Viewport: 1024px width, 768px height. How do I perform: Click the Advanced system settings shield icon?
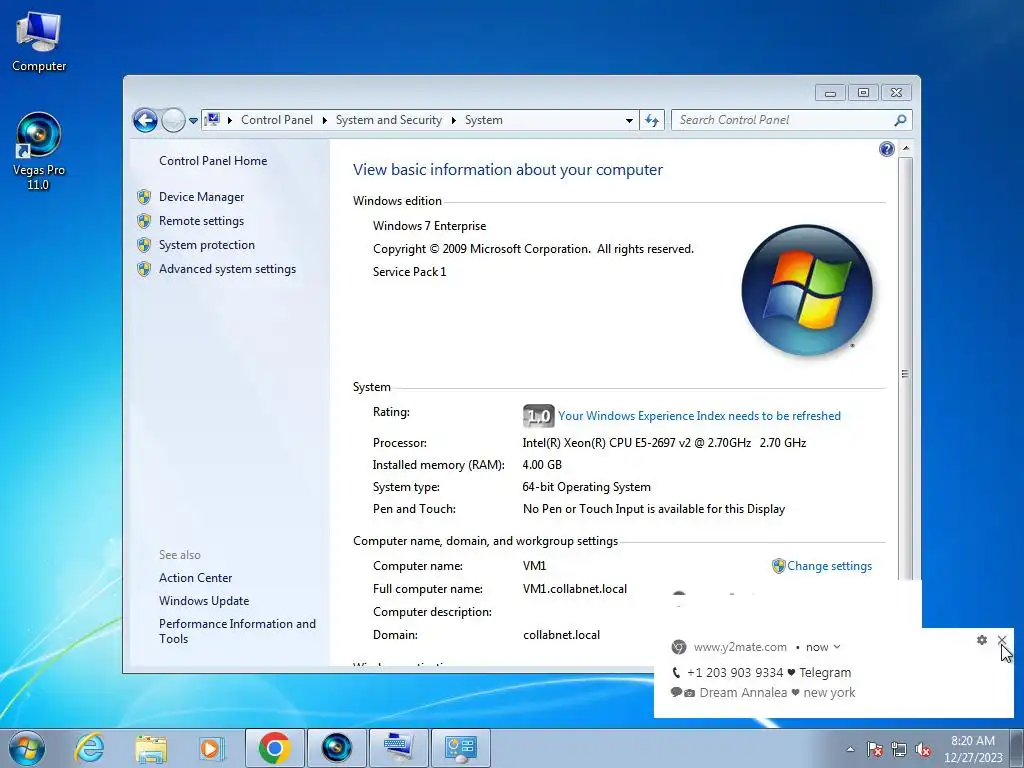click(144, 269)
